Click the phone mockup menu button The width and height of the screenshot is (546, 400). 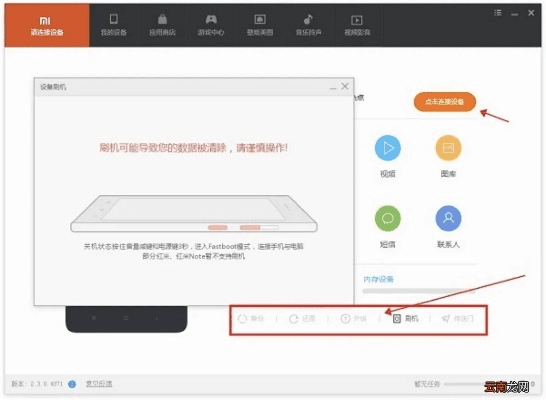[x=94, y=318]
